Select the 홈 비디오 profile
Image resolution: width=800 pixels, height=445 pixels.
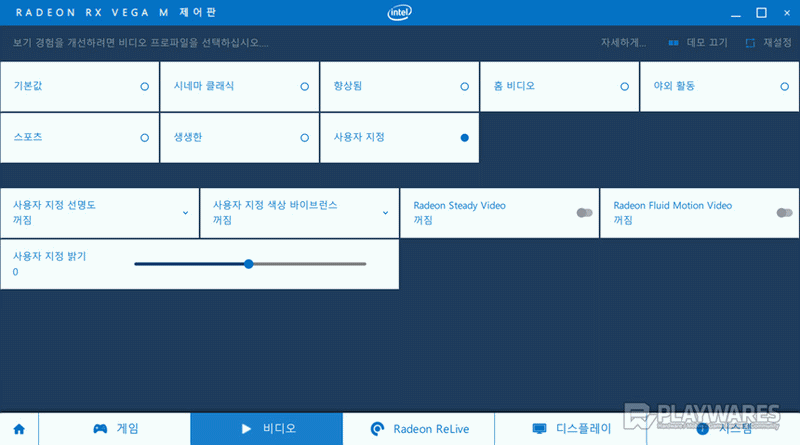[x=559, y=86]
